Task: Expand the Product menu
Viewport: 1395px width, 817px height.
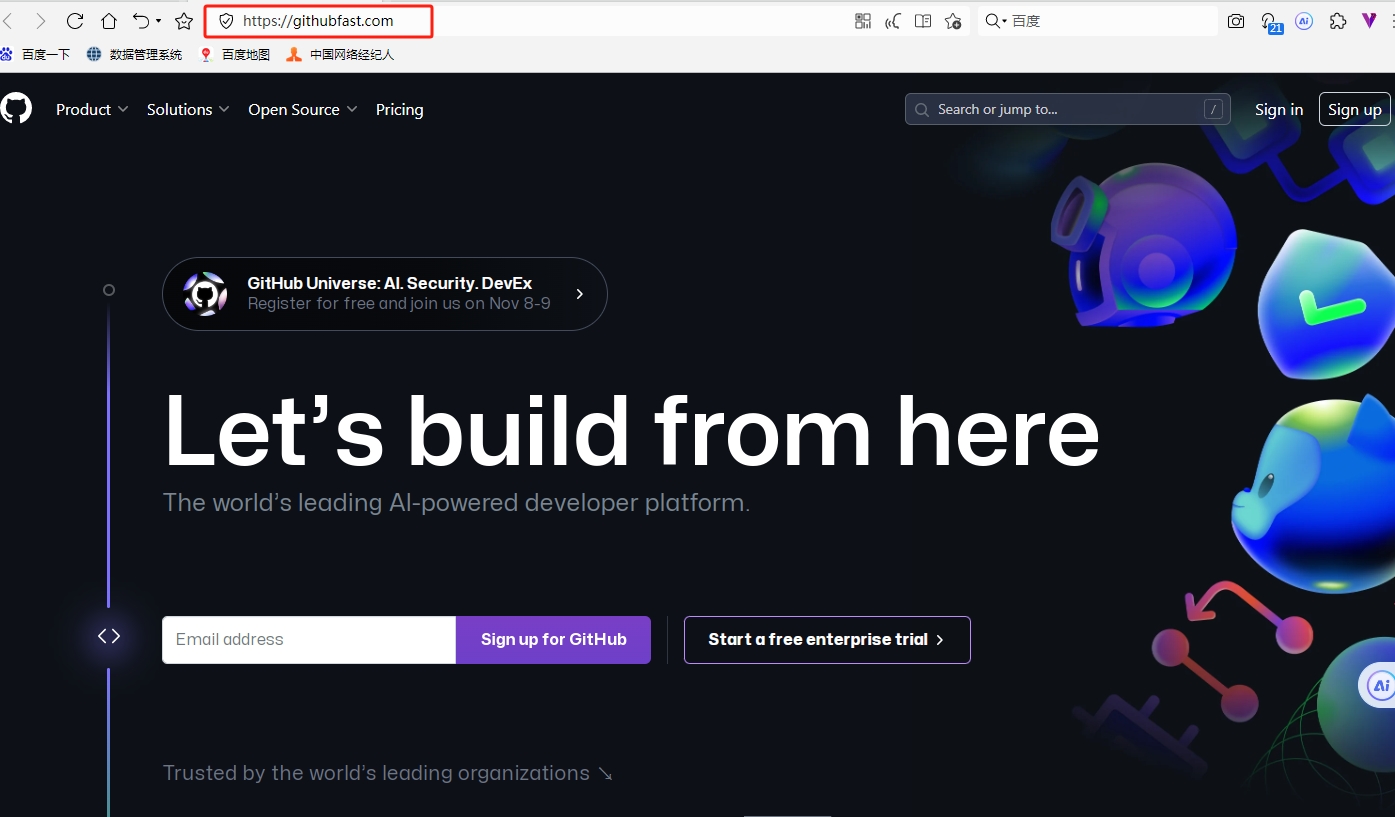Action: coord(92,110)
